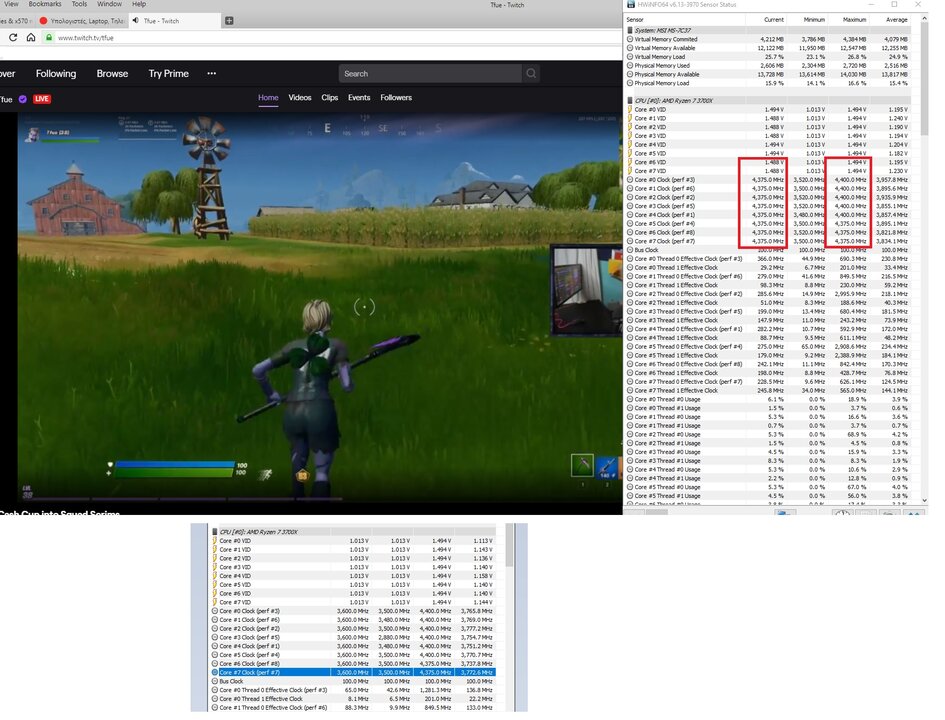
Task: Click the Twitch search magnifier icon
Action: pyautogui.click(x=531, y=74)
